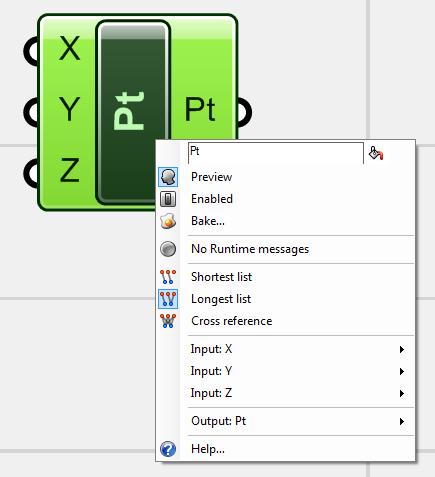
Task: Click the Bake egg icon
Action: [x=168, y=221]
